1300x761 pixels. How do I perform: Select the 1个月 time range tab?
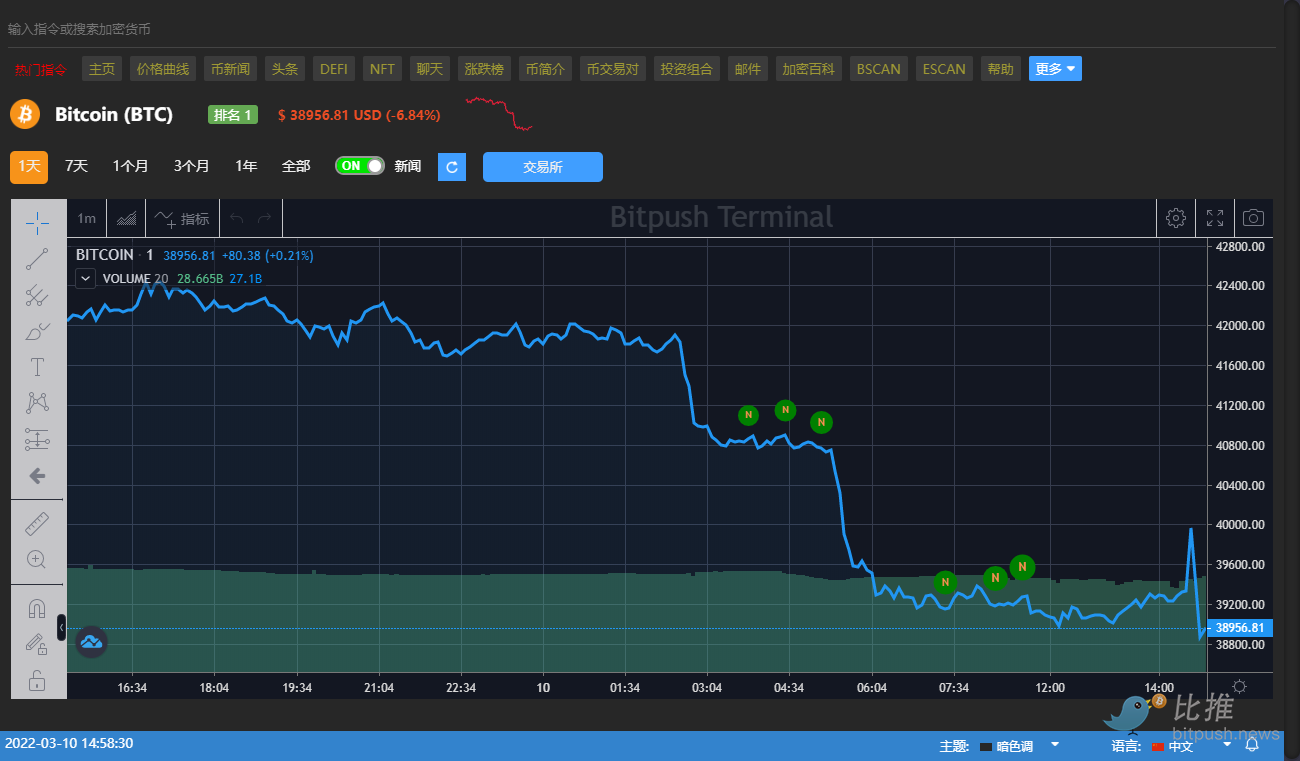point(130,167)
